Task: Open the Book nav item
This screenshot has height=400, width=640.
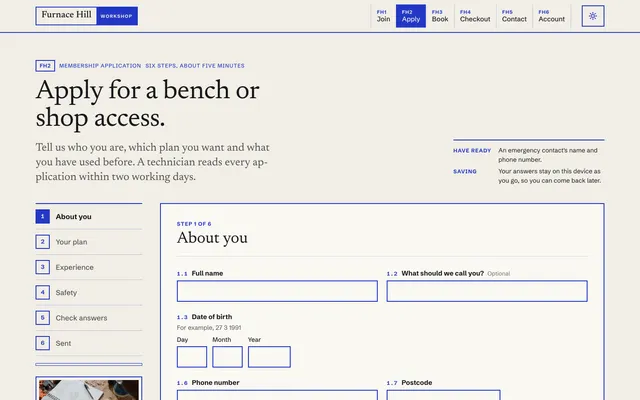Action: [440, 16]
